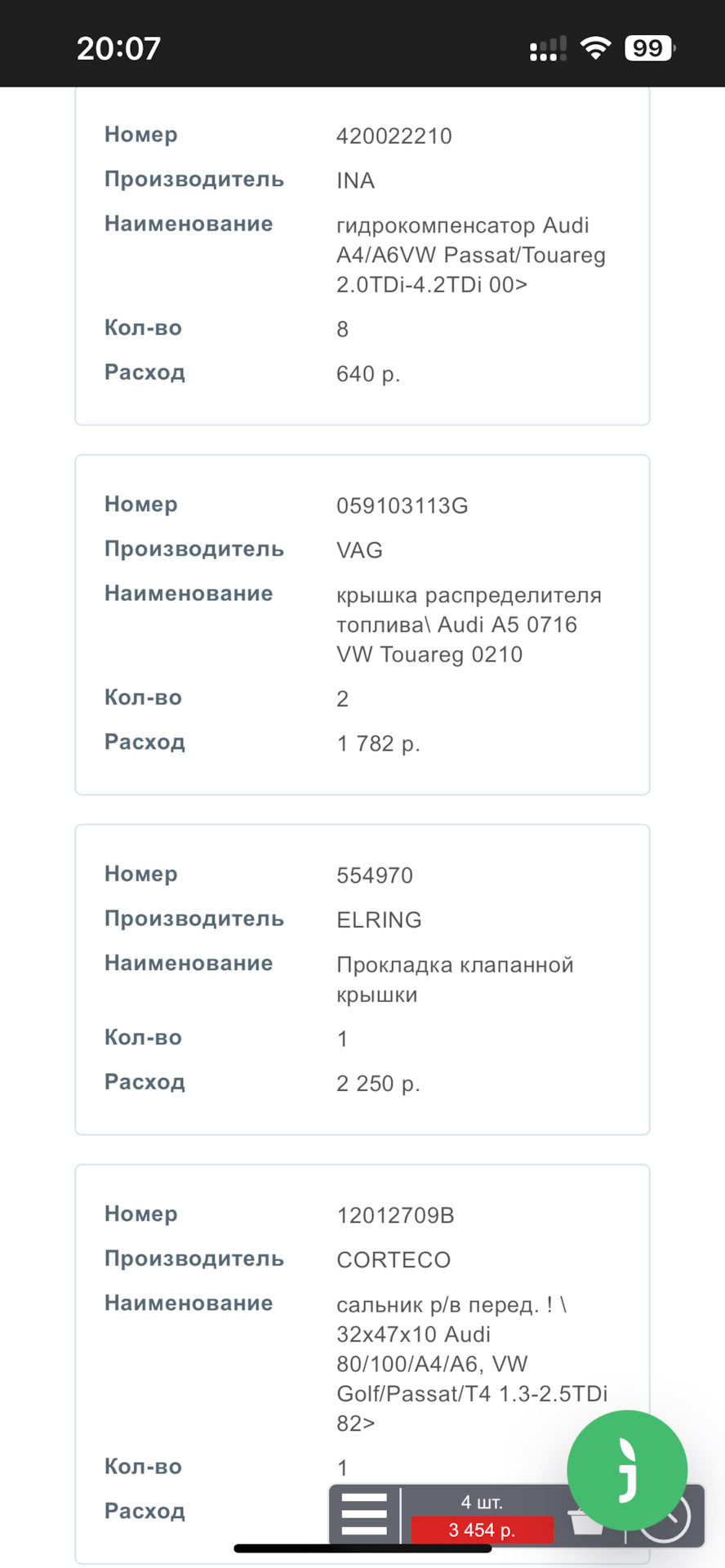Open the green Jivo chat bubble
The height and width of the screenshot is (1568, 725).
click(627, 1470)
